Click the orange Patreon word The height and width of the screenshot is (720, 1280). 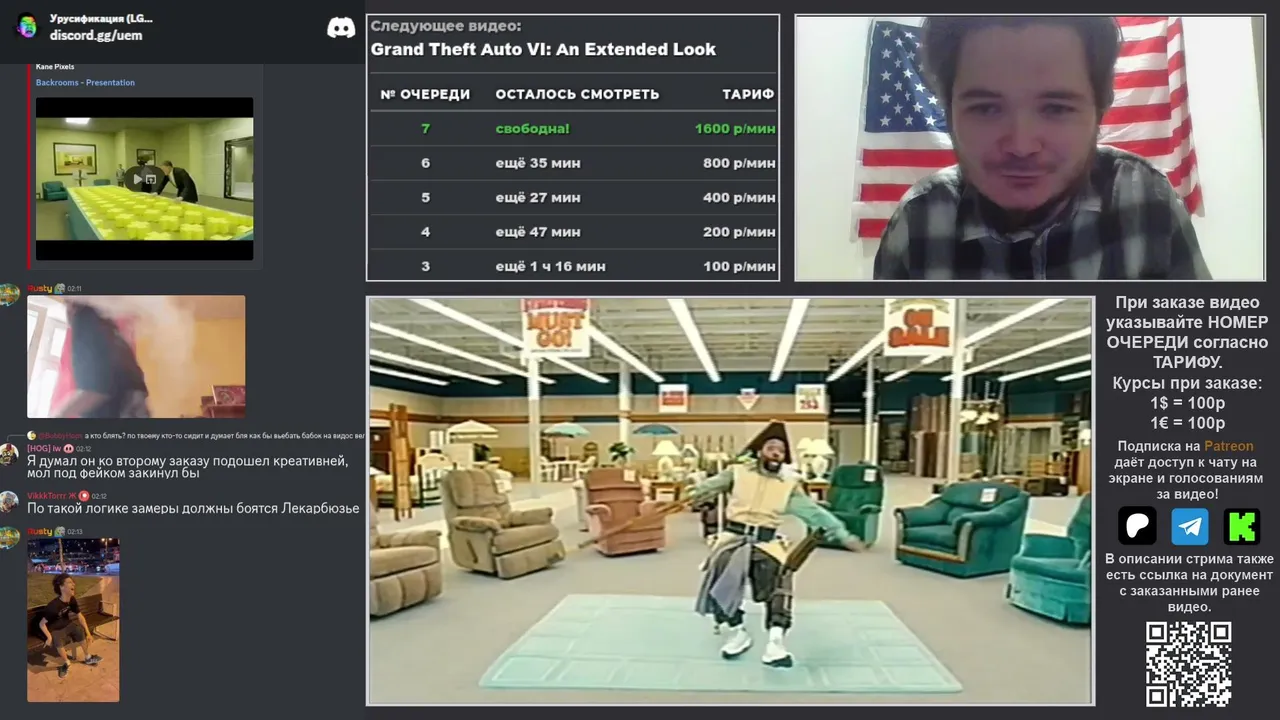(1228, 446)
